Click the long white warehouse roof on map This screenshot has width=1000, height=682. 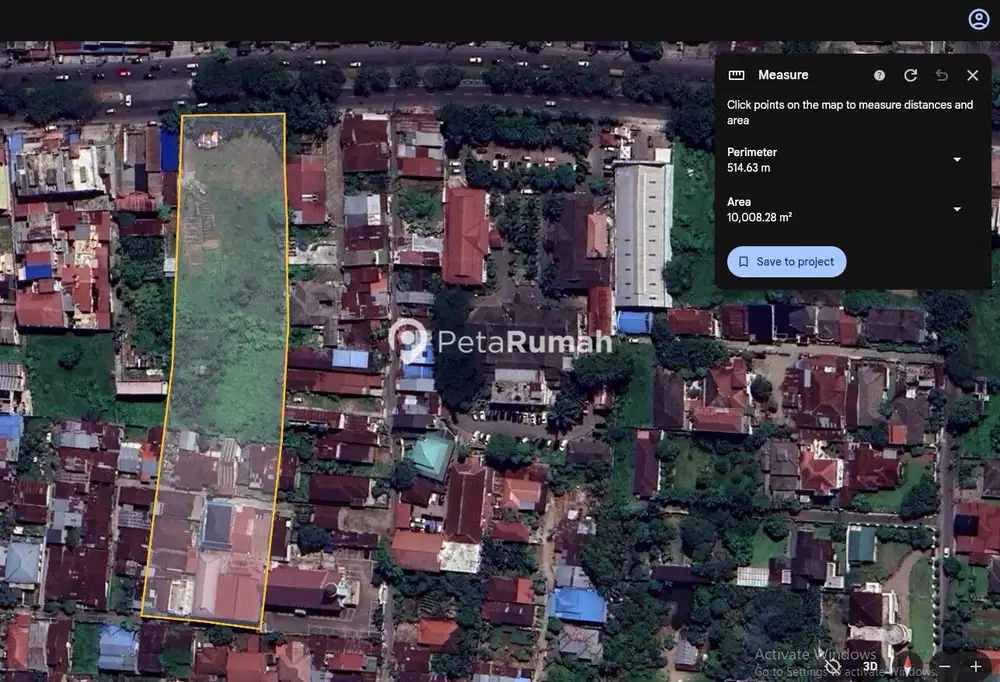pyautogui.click(x=642, y=235)
